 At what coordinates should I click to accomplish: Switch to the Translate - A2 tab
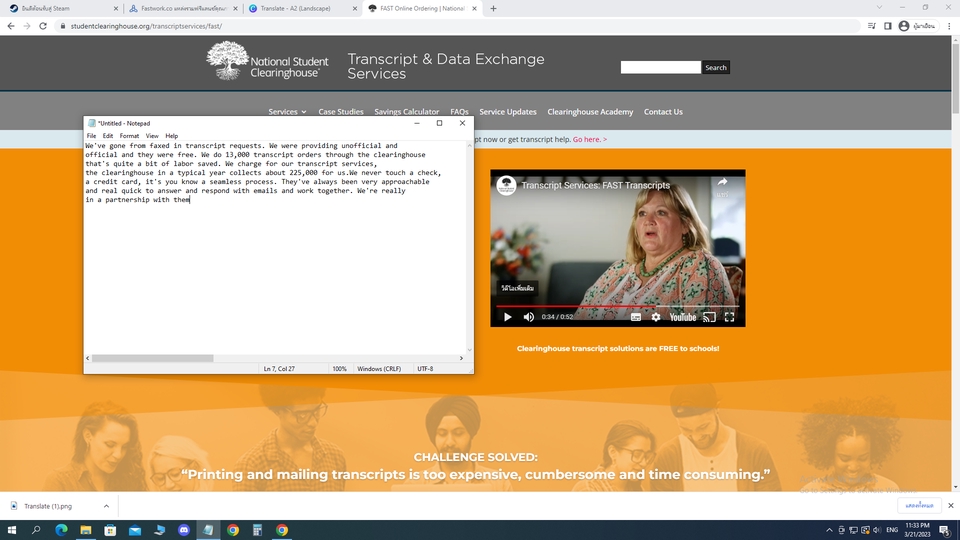pos(301,9)
